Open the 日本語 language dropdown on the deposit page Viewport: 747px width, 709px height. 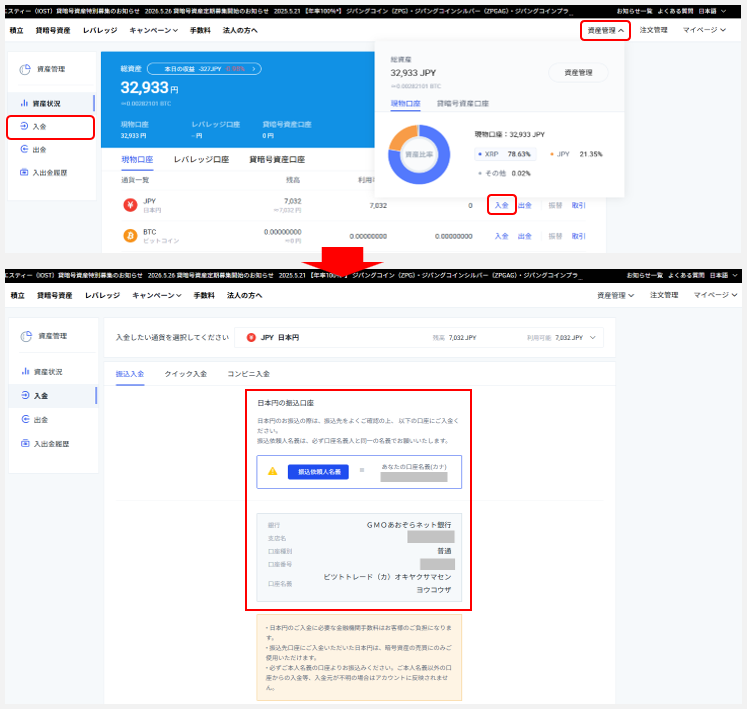(x=724, y=275)
